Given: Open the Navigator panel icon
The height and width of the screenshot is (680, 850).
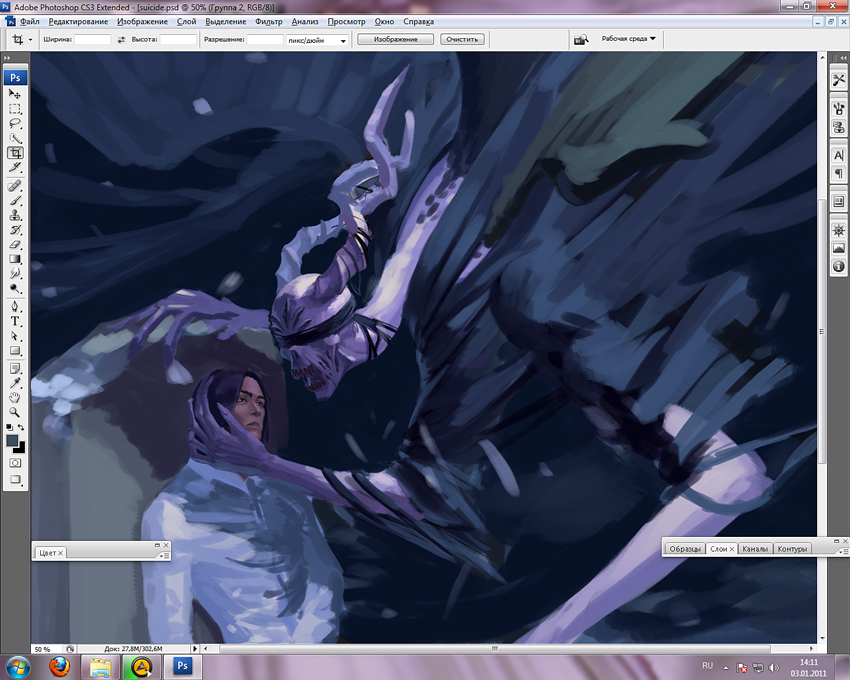Looking at the screenshot, I should 839,230.
